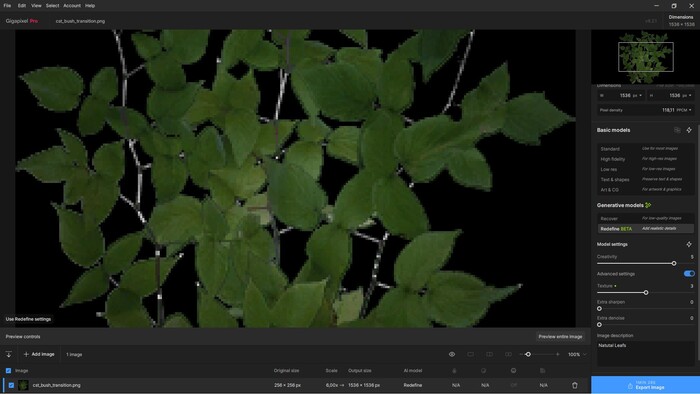
Task: Click the Image description text field
Action: click(646, 354)
